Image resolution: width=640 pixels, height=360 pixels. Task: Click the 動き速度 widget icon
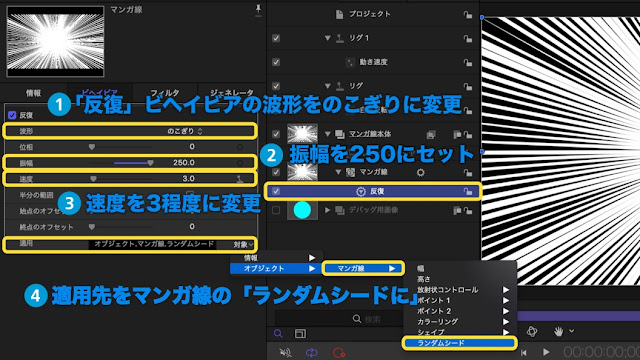(350, 62)
